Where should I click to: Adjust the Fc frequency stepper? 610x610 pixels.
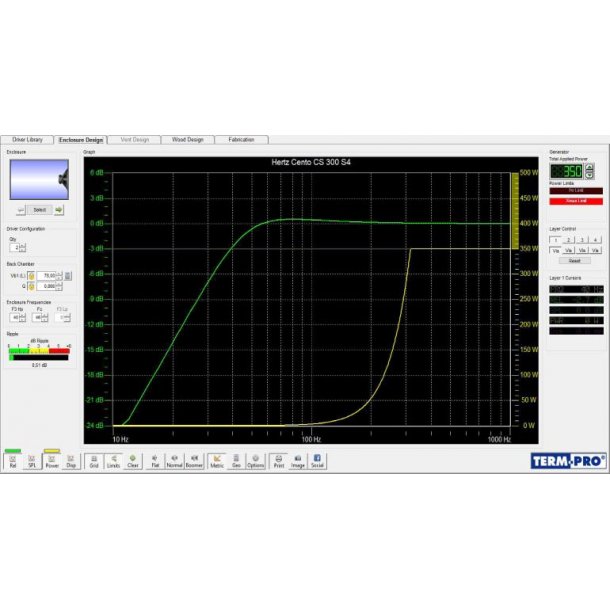pos(45,317)
